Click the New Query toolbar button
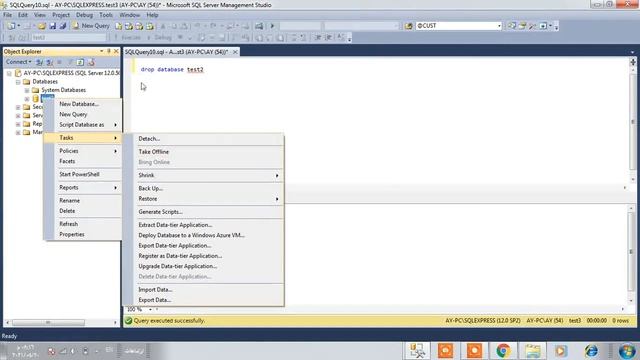The width and height of the screenshot is (640, 360). (x=91, y=26)
